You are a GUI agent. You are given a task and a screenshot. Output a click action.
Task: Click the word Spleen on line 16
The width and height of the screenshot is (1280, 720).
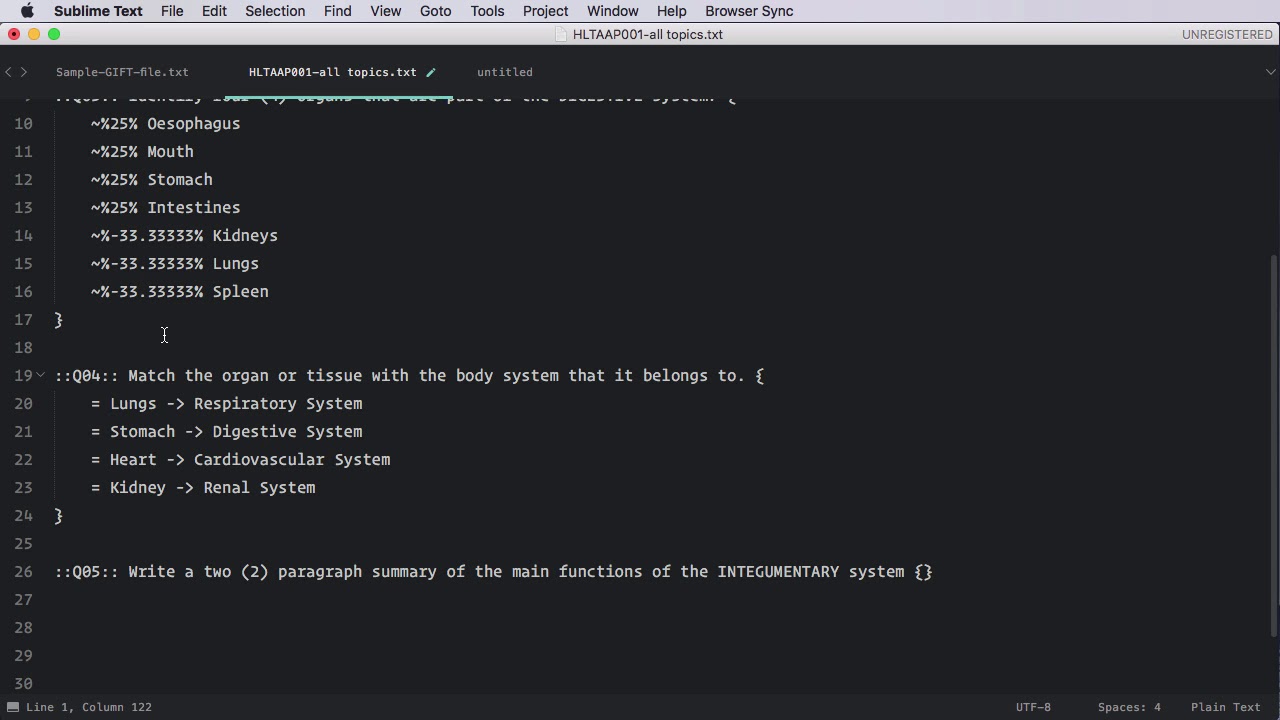pos(240,292)
